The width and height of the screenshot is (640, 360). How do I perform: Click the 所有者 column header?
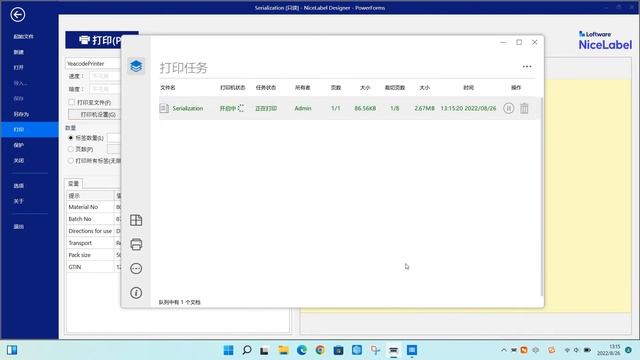pyautogui.click(x=302, y=87)
